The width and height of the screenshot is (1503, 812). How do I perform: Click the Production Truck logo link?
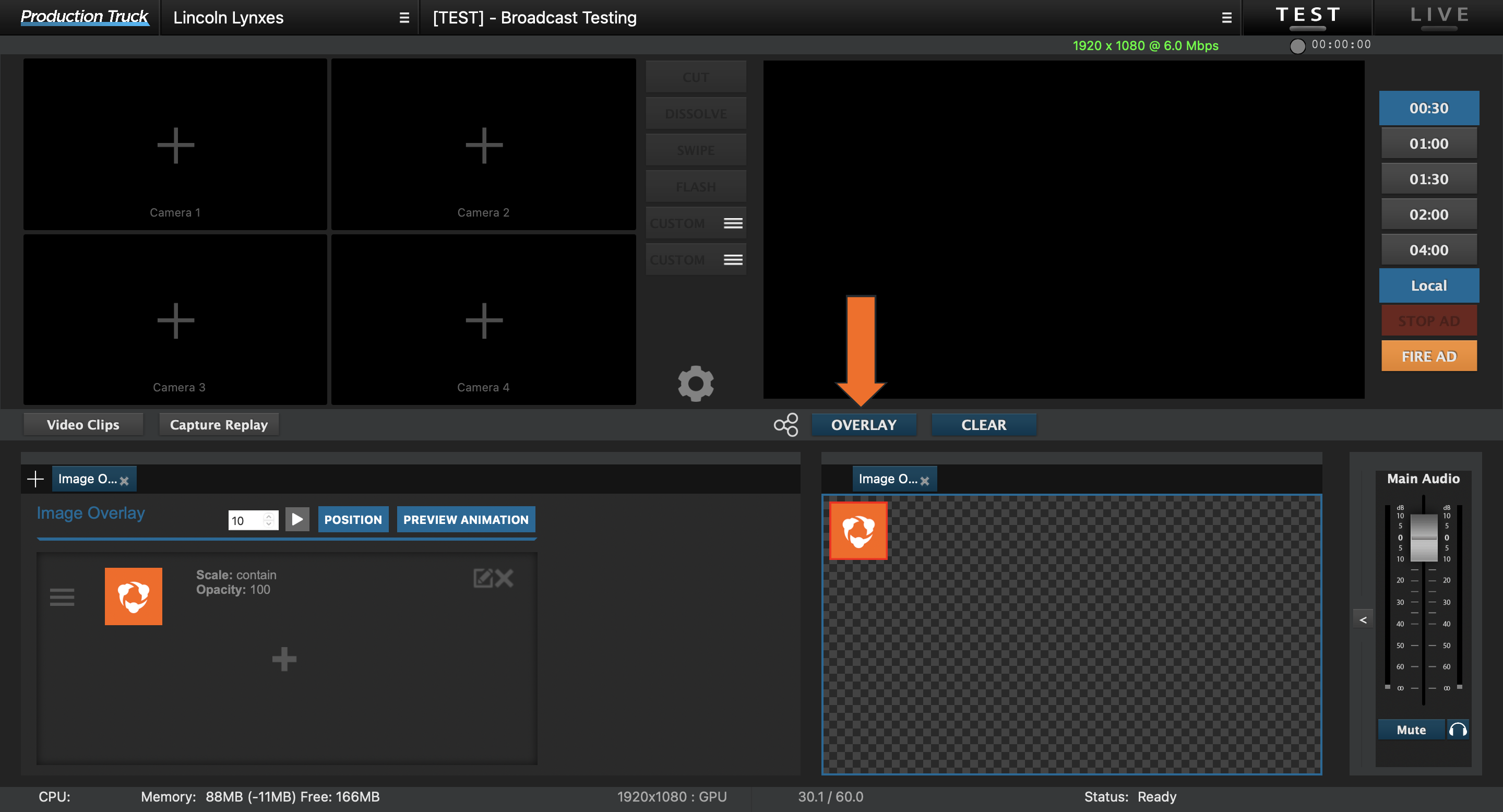pos(85,17)
